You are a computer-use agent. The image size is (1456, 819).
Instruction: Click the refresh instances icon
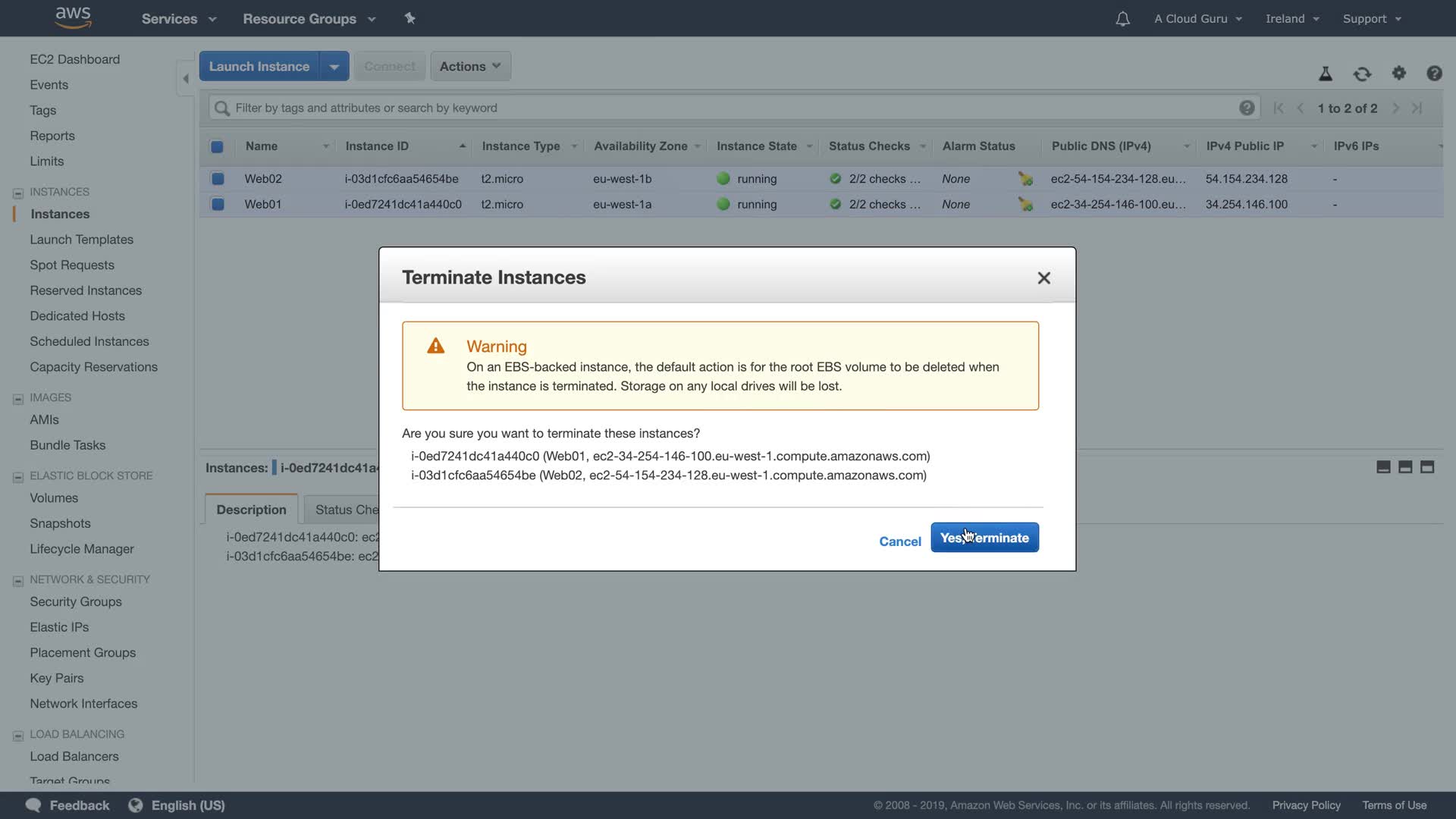[1362, 74]
